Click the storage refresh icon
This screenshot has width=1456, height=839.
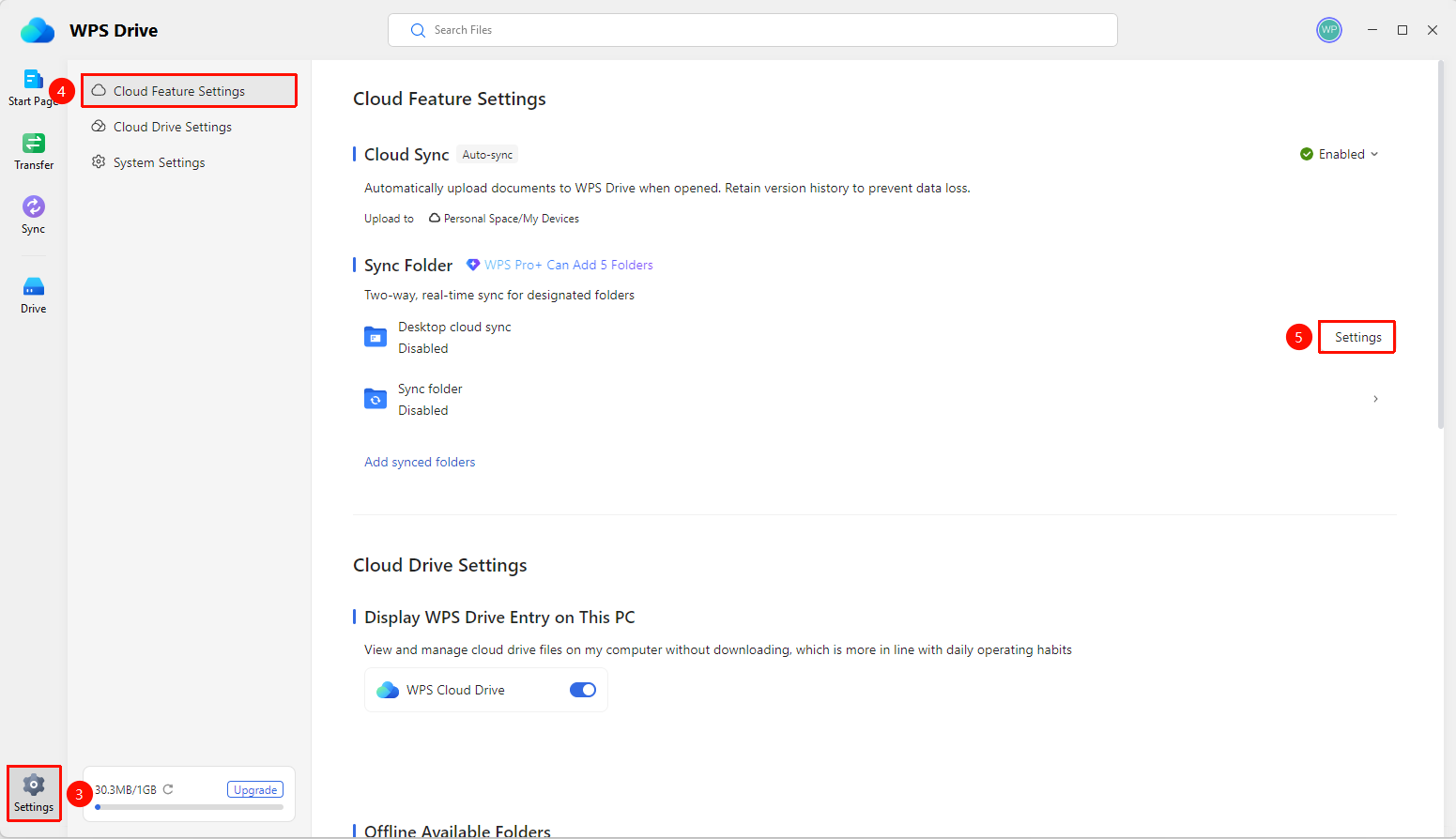168,789
